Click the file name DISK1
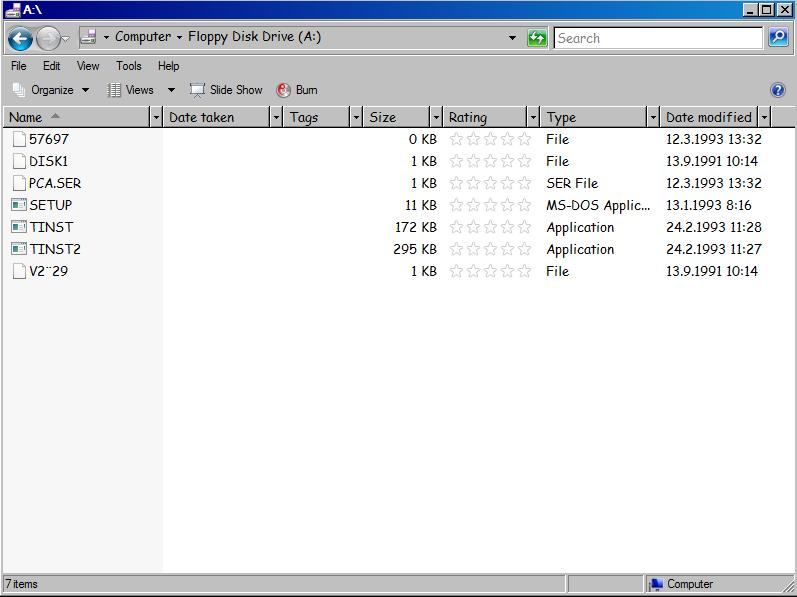 point(48,161)
